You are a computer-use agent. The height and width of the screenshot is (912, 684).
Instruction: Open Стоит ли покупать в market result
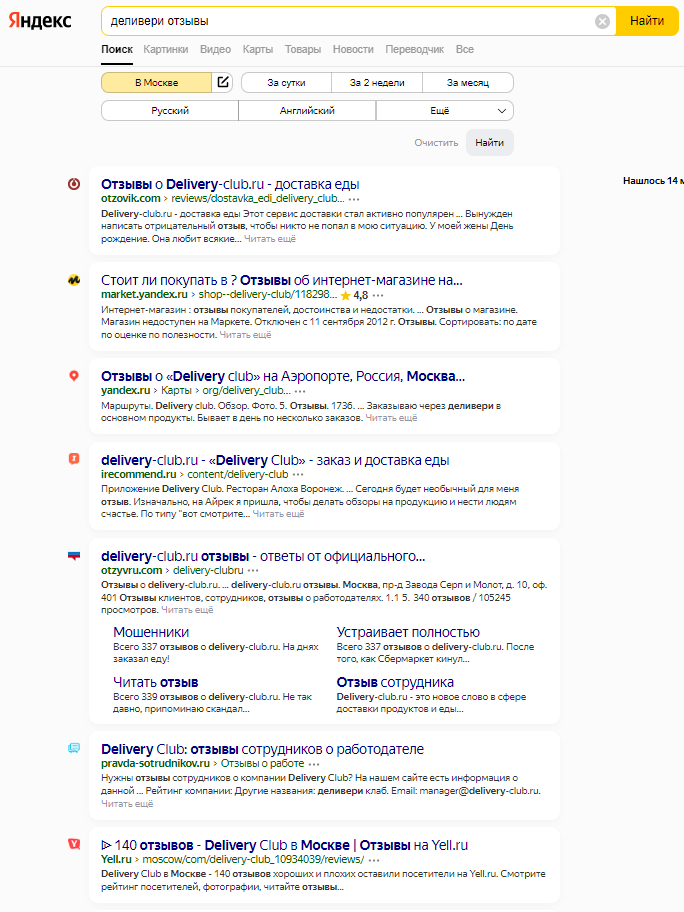click(x=282, y=280)
